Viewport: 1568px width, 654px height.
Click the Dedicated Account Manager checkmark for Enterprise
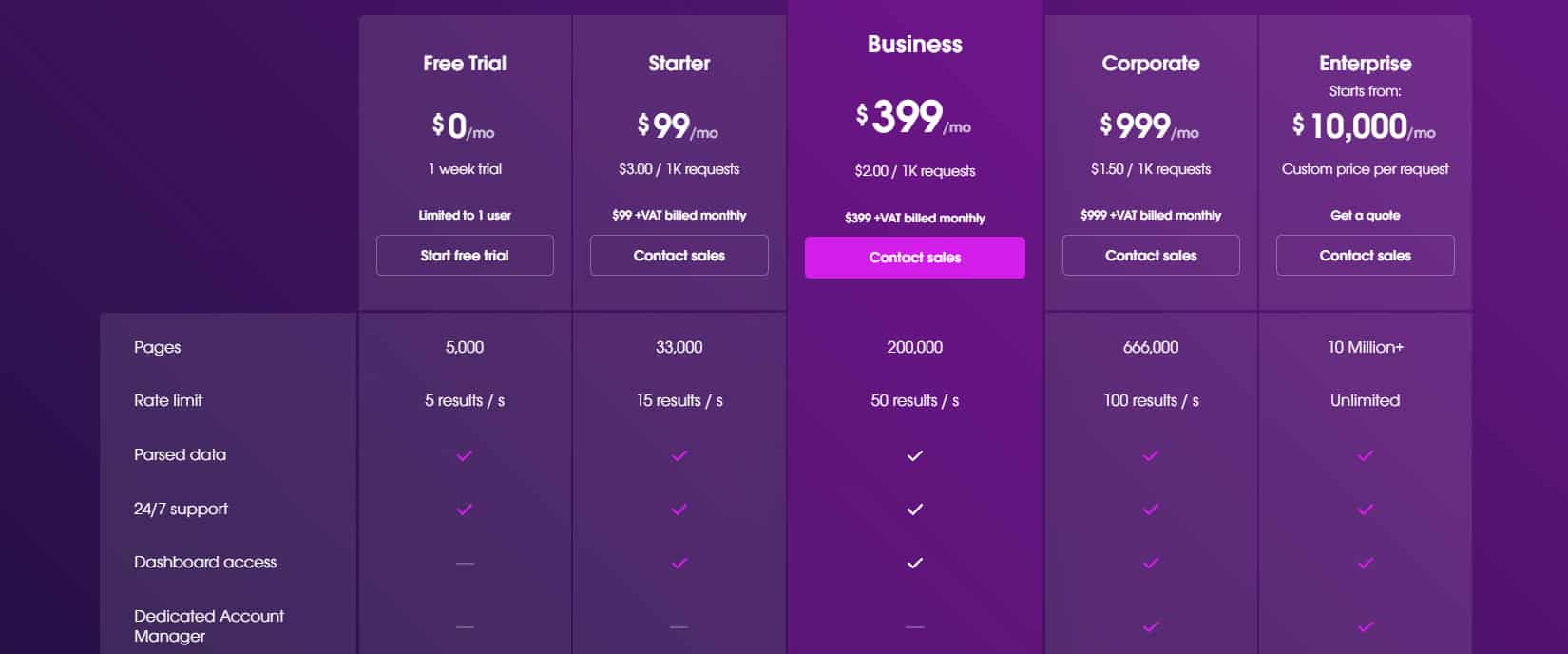(x=1365, y=626)
